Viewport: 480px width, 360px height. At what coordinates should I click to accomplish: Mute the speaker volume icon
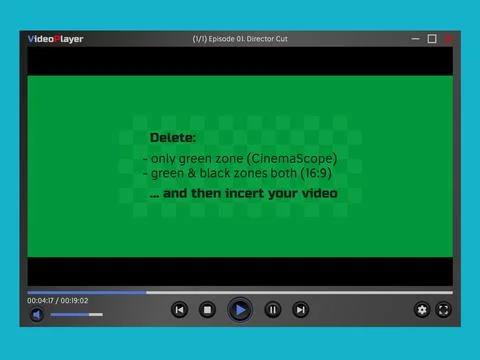[x=37, y=314]
